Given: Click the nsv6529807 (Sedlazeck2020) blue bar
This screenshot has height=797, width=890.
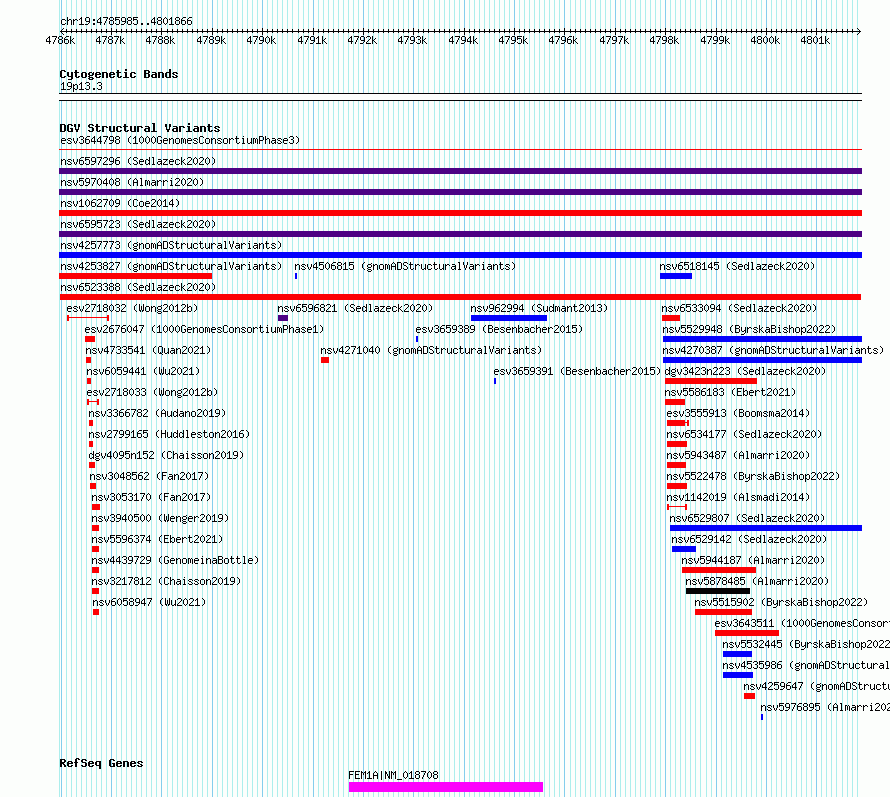Looking at the screenshot, I should [766, 528].
